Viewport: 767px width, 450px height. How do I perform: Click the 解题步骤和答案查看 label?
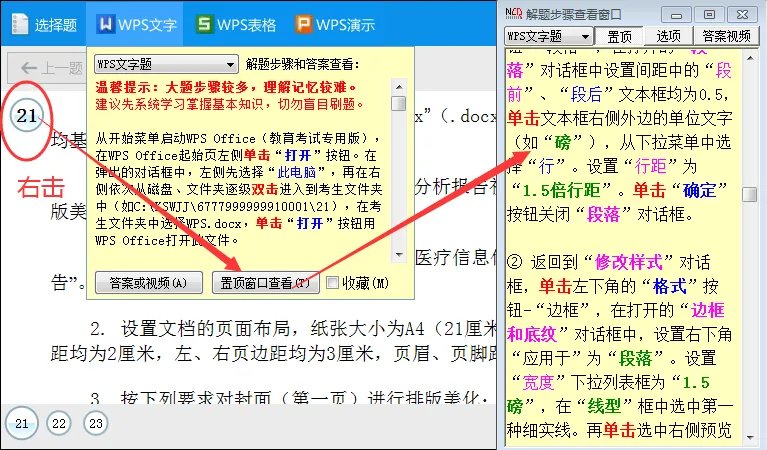pos(303,64)
